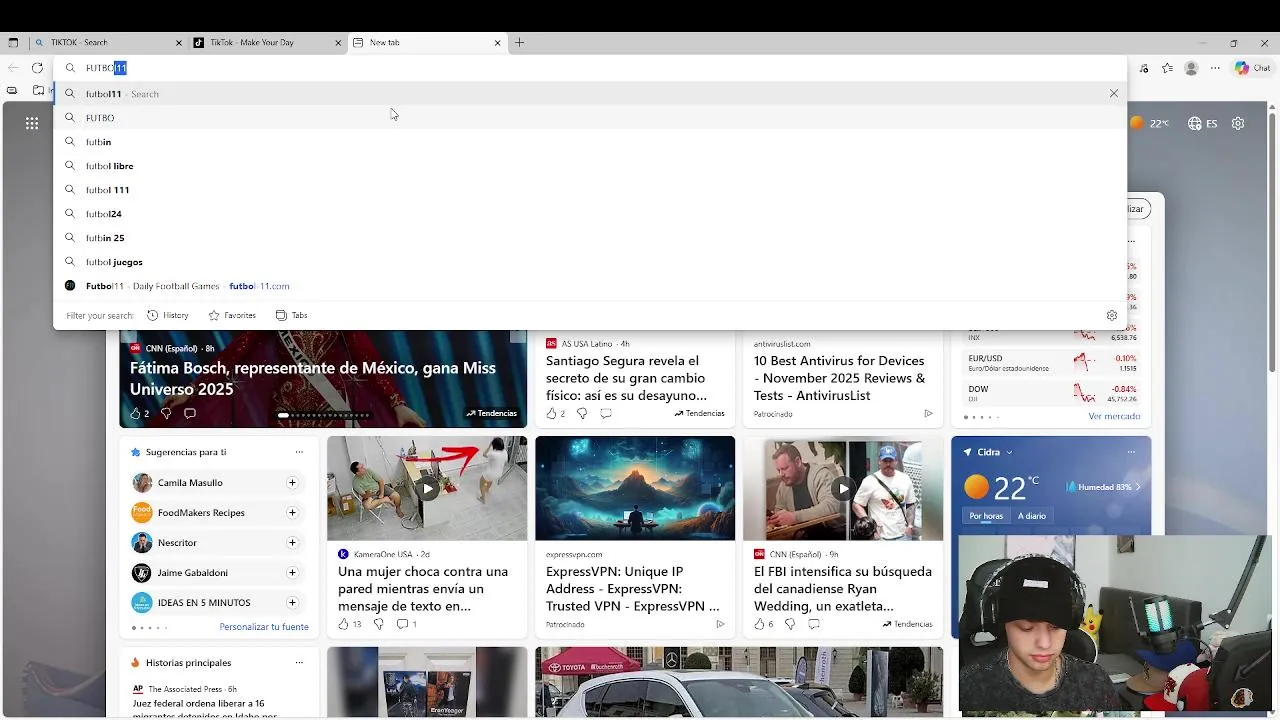Image resolution: width=1280 pixels, height=720 pixels.
Task: Close the TikTok - Make Your Day tab
Action: (x=338, y=43)
